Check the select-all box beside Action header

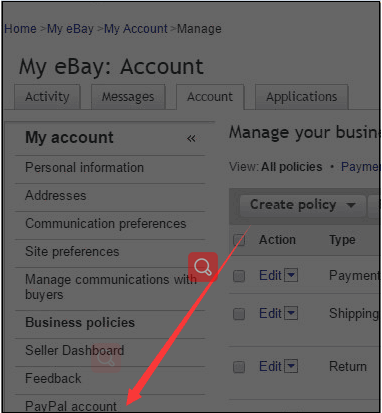tap(239, 240)
